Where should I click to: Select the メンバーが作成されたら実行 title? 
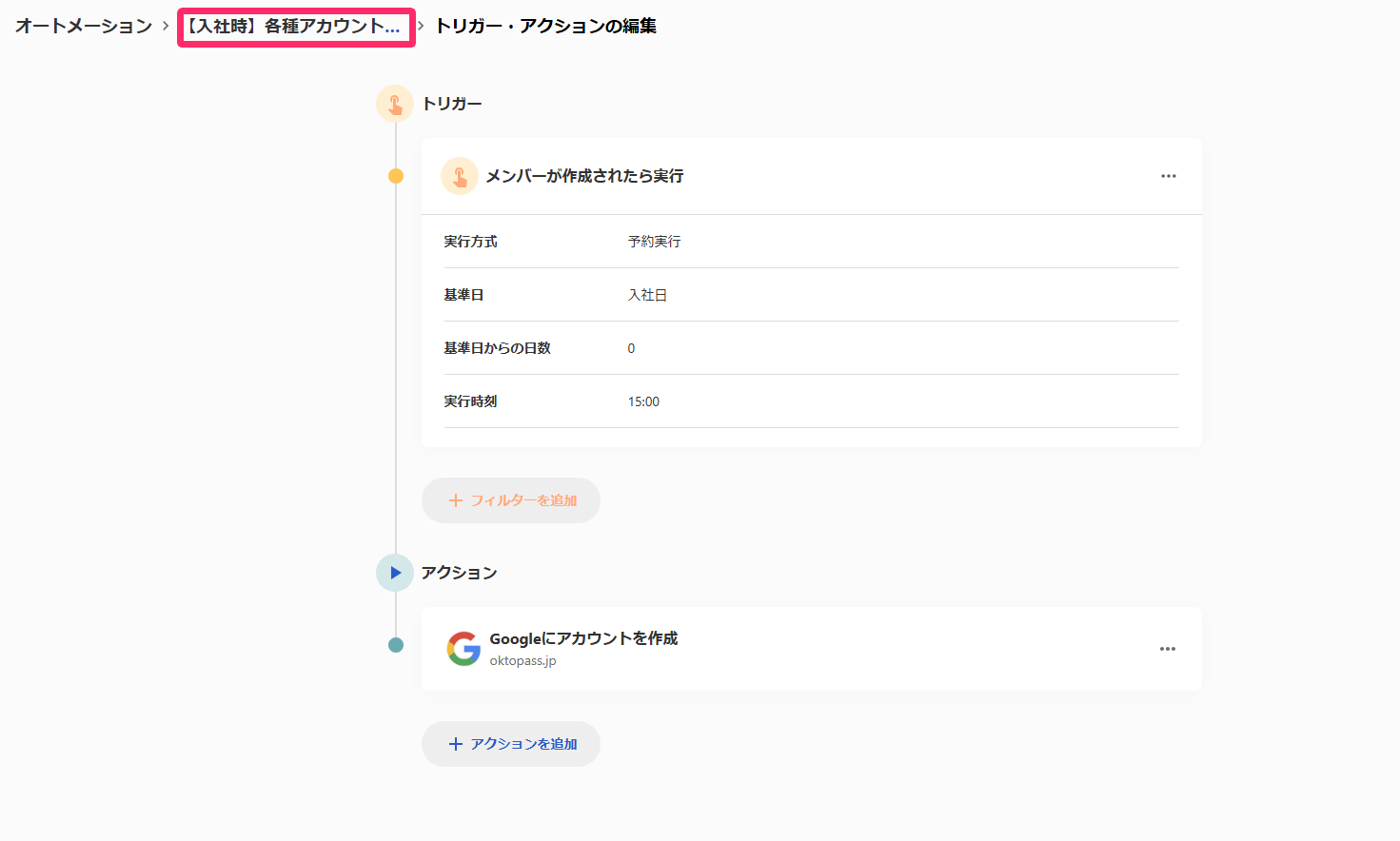pos(584,176)
